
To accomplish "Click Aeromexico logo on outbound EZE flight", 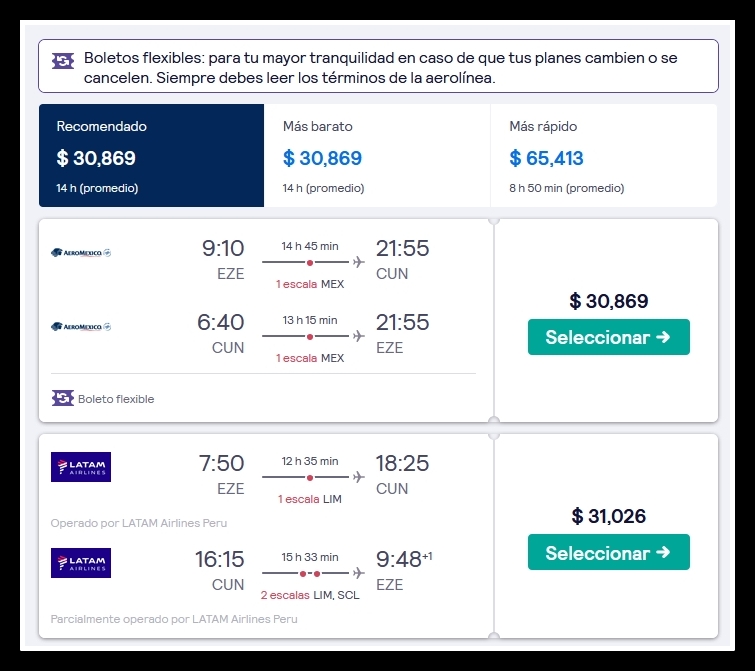I will pyautogui.click(x=81, y=253).
